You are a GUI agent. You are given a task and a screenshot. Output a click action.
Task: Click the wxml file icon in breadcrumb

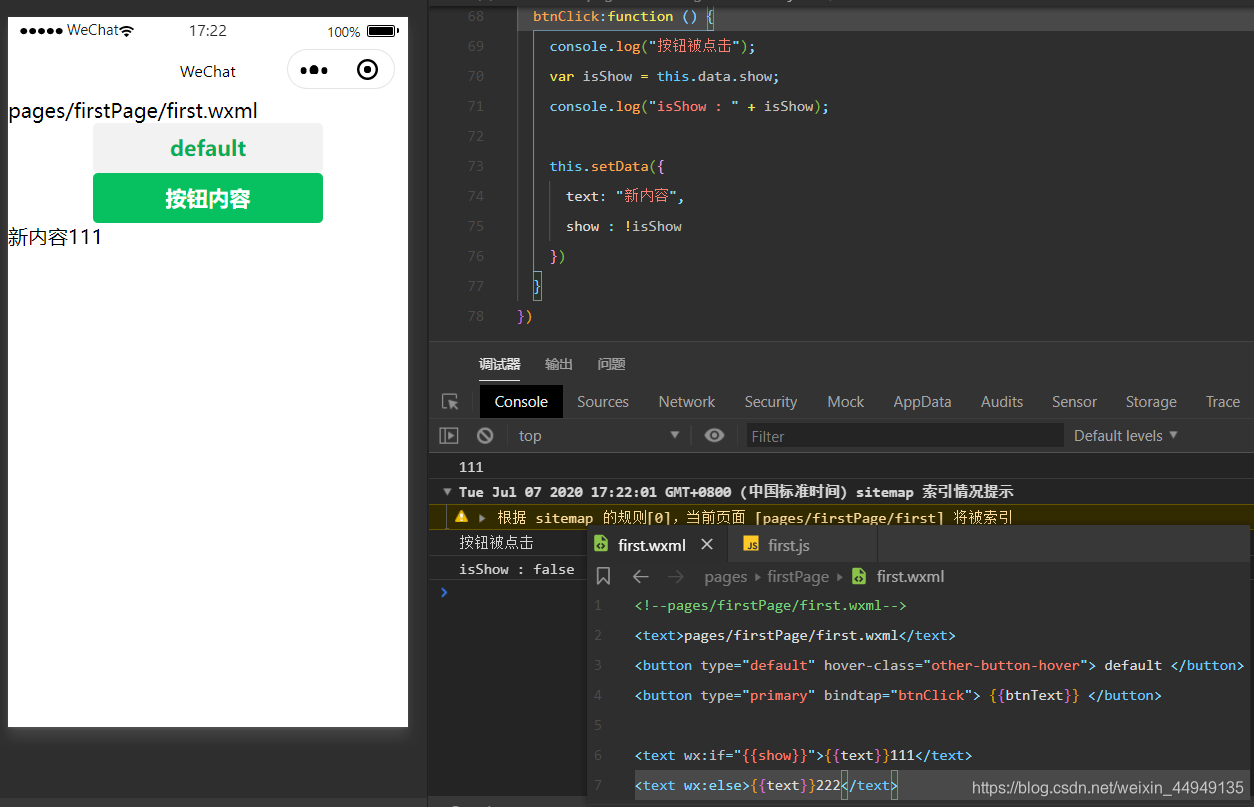(x=858, y=576)
